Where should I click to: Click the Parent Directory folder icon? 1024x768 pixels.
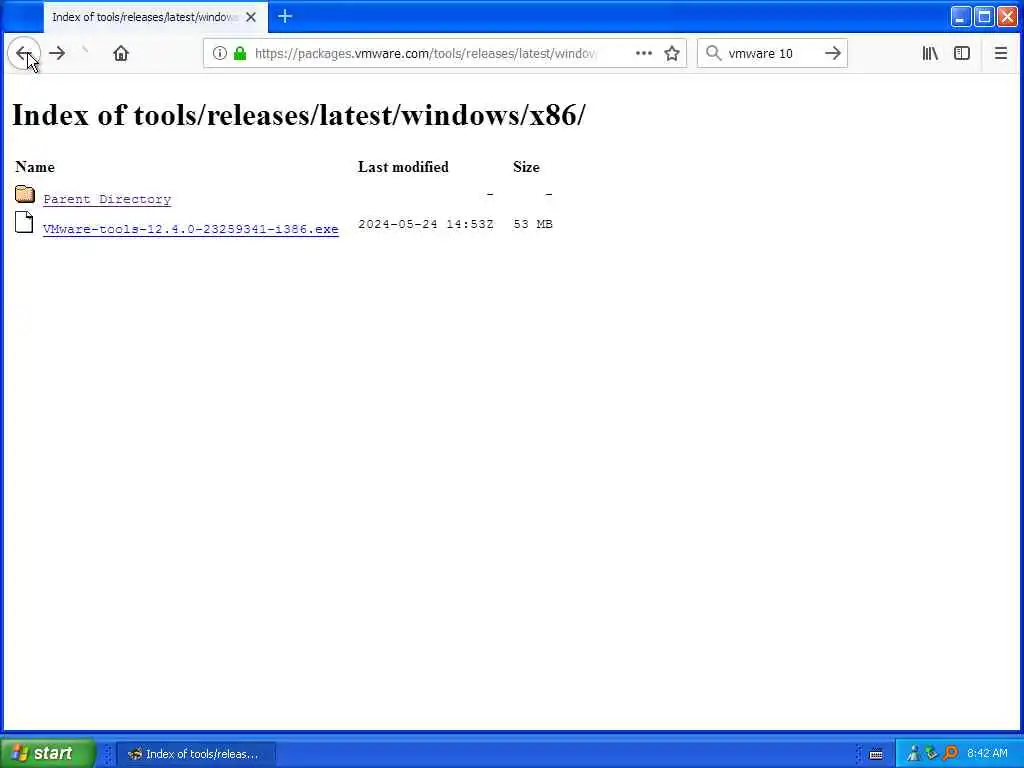click(x=25, y=194)
